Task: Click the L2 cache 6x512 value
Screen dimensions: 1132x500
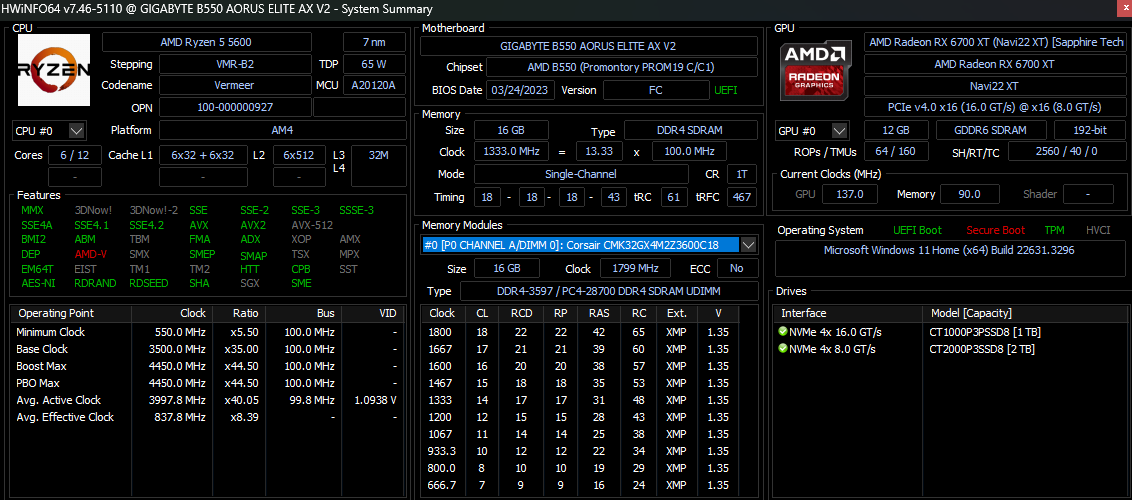Action: [299, 155]
